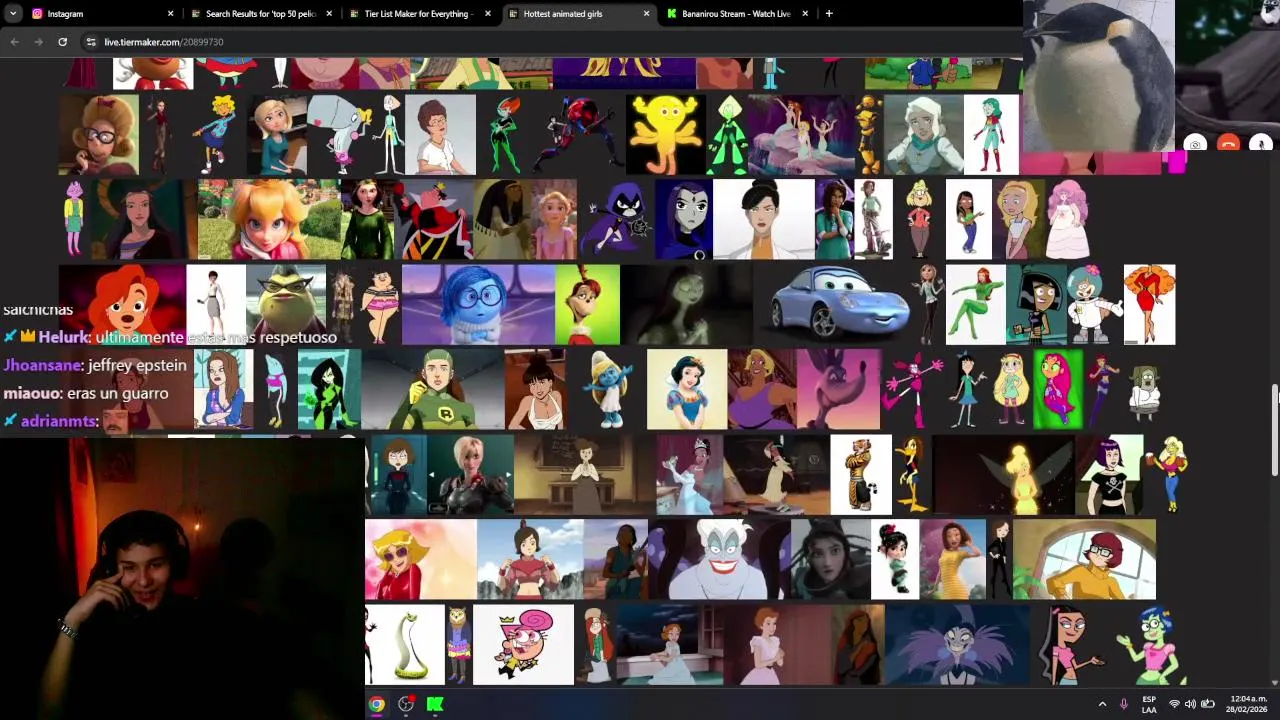Image resolution: width=1280 pixels, height=720 pixels.
Task: Click the Ursula sea witch thumbnail
Action: (x=719, y=559)
